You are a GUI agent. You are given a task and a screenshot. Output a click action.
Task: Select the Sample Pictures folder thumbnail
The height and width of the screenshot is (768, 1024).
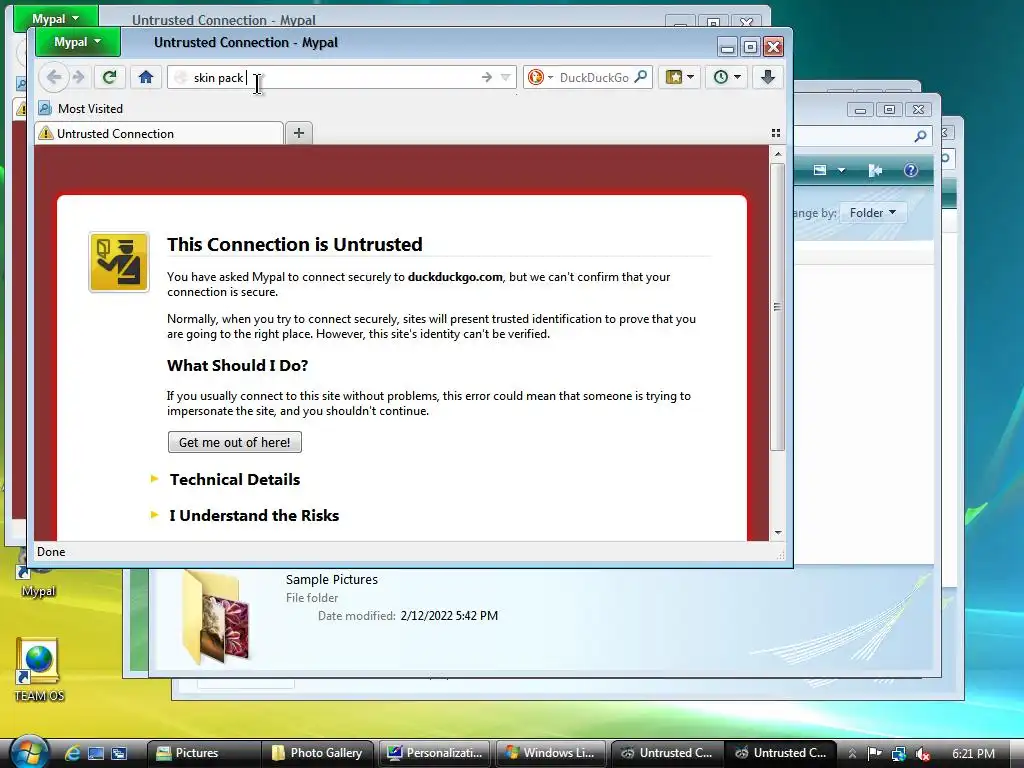[216, 617]
